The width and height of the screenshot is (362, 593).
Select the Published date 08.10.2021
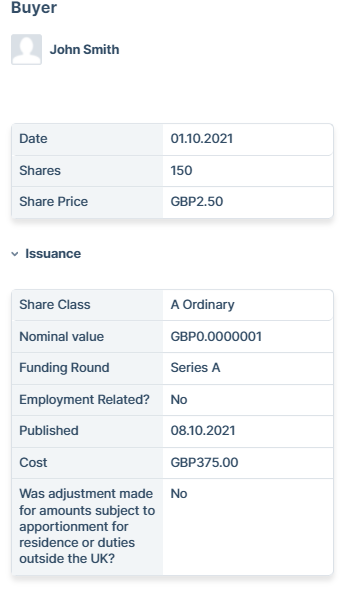(203, 430)
